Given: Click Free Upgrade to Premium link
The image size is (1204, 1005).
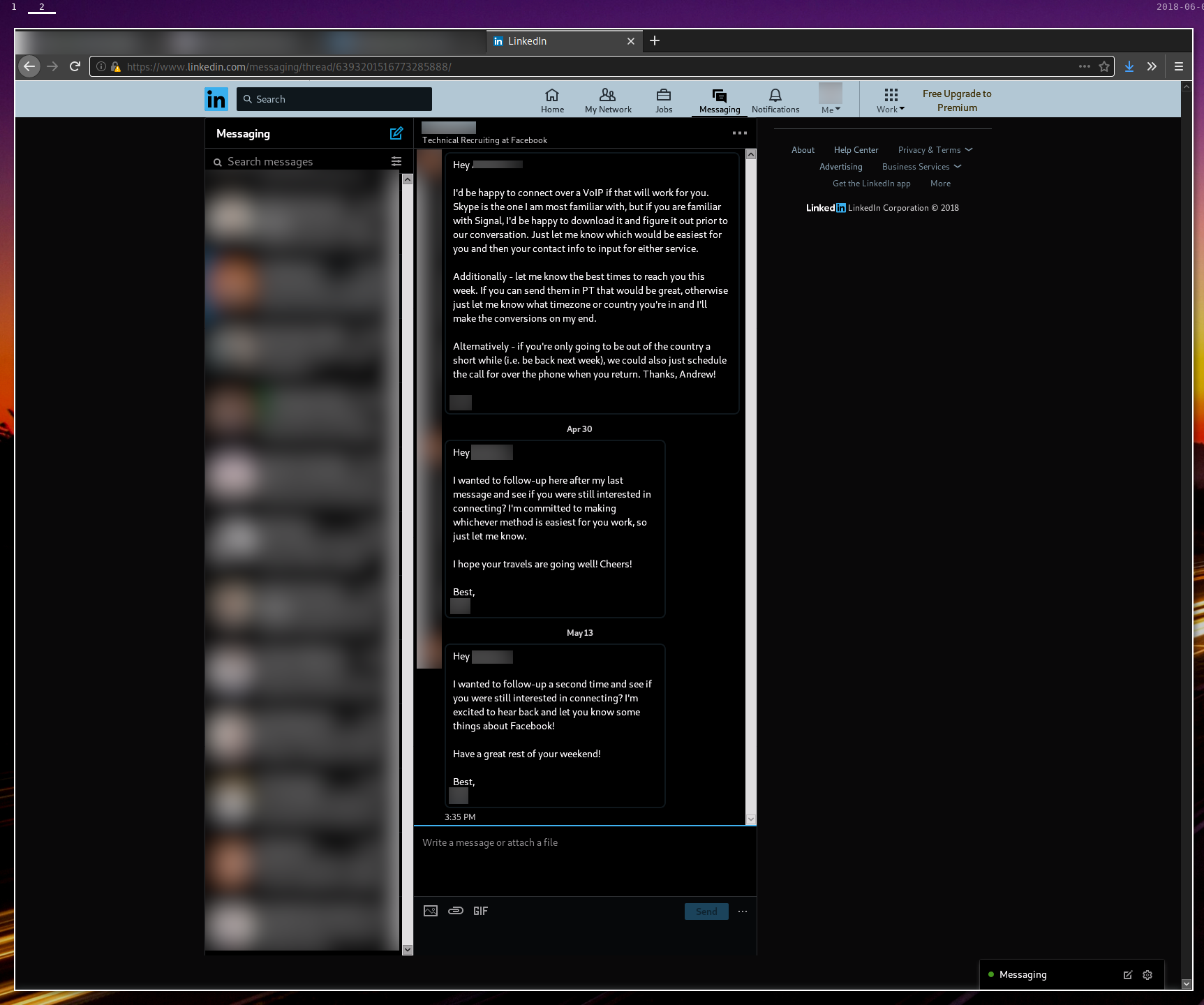Looking at the screenshot, I should [x=957, y=100].
